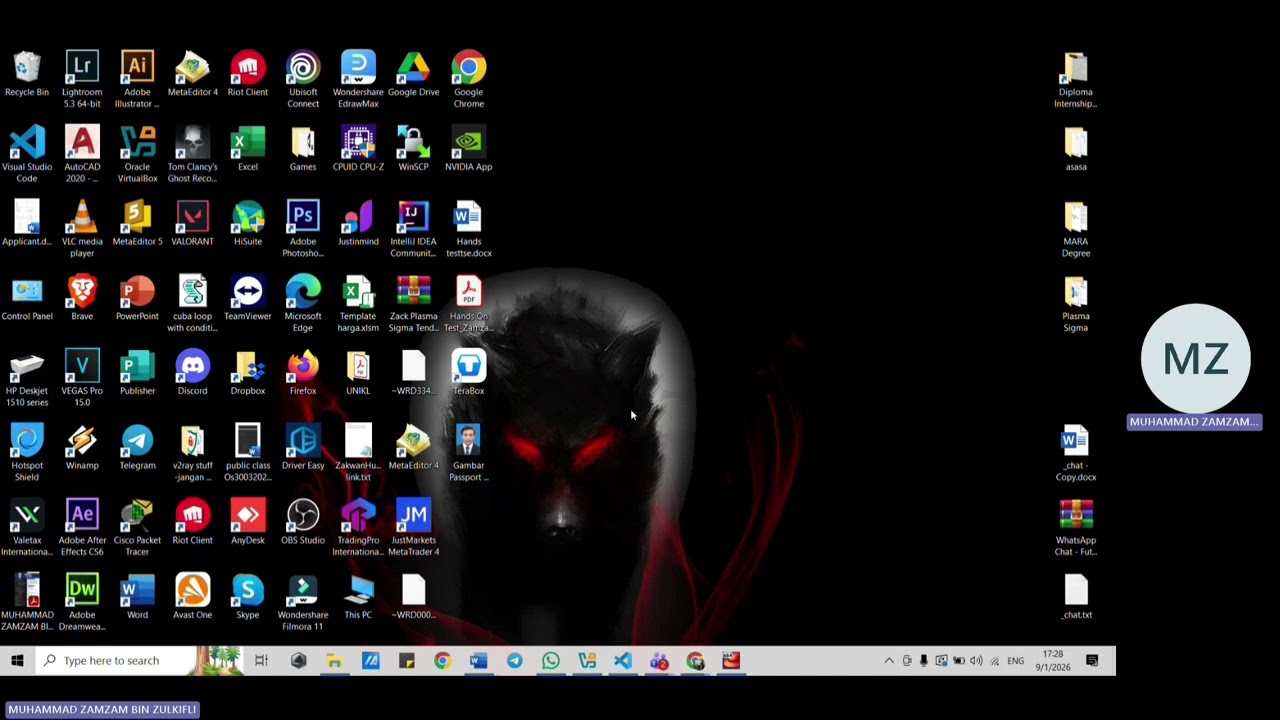Select the CPUID CPU-Z icon
This screenshot has height=720, width=1280.
(x=358, y=150)
